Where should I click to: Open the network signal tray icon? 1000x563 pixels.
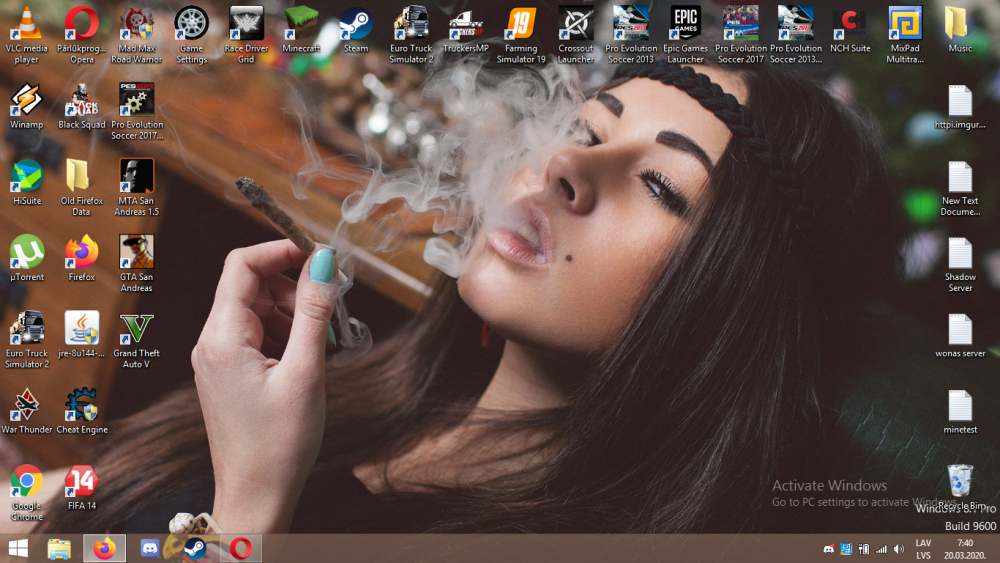(881, 549)
